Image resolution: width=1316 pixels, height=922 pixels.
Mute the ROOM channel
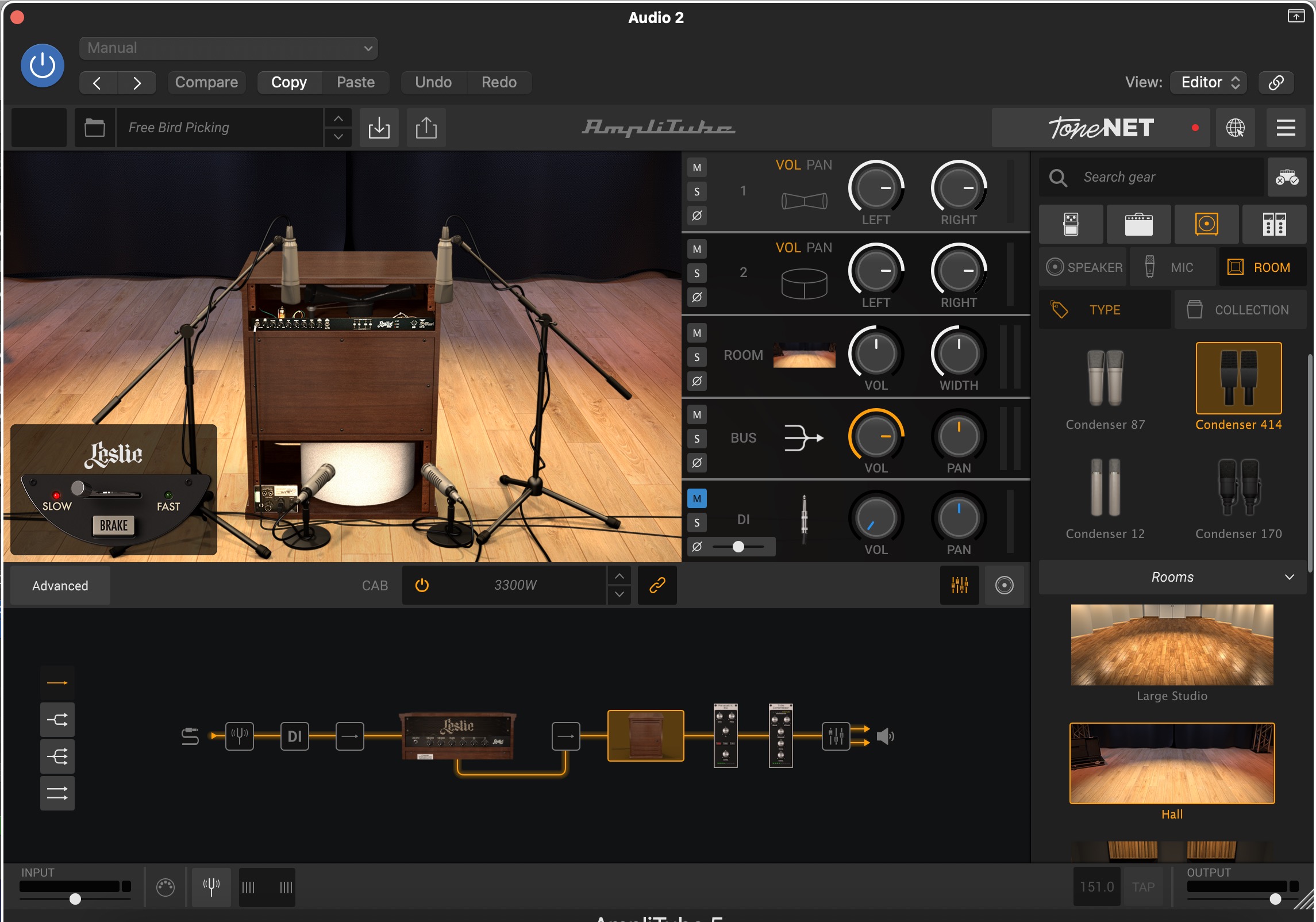697,333
